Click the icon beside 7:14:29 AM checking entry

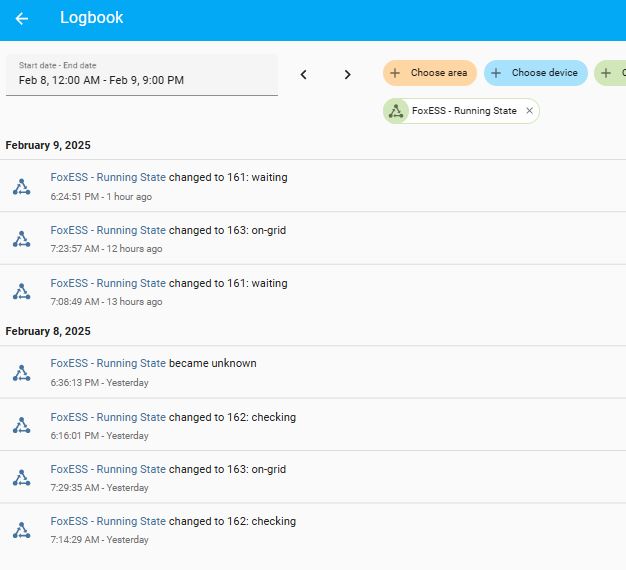point(21,530)
